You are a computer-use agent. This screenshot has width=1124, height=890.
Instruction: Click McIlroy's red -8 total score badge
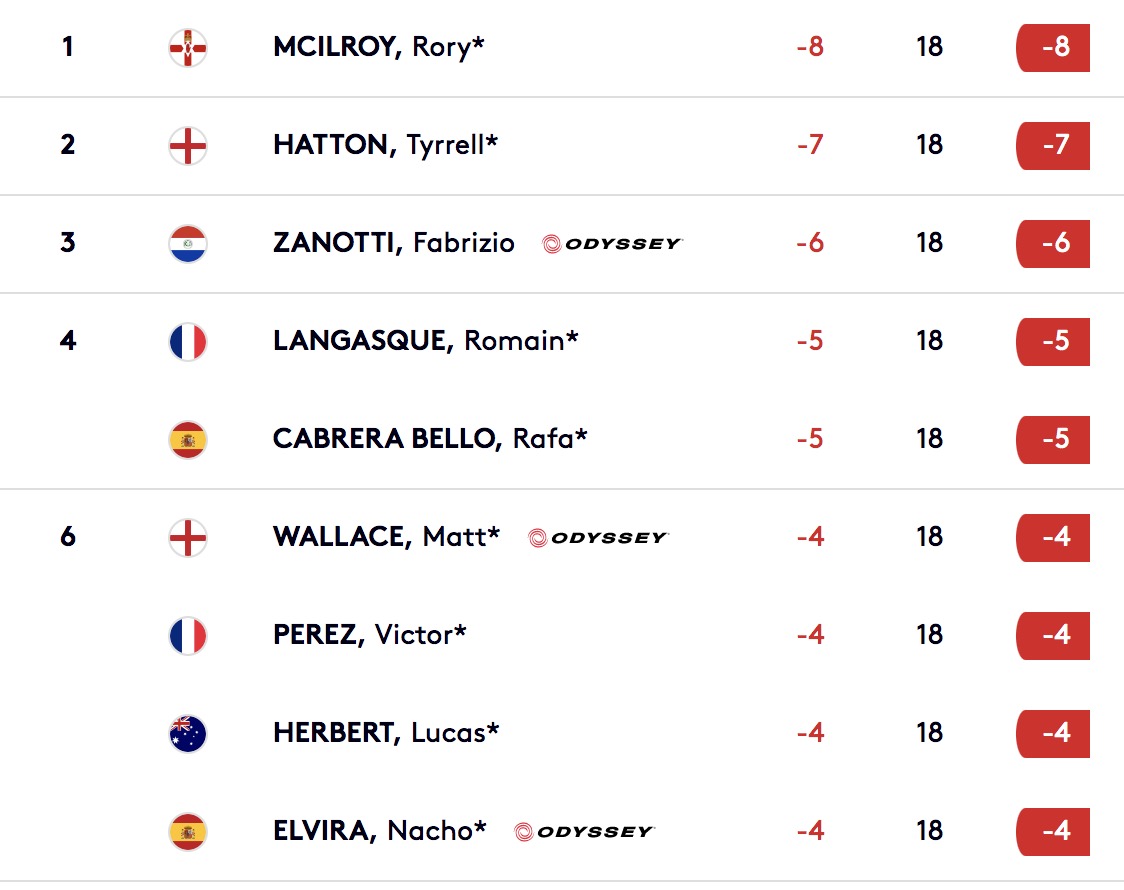(x=1053, y=48)
